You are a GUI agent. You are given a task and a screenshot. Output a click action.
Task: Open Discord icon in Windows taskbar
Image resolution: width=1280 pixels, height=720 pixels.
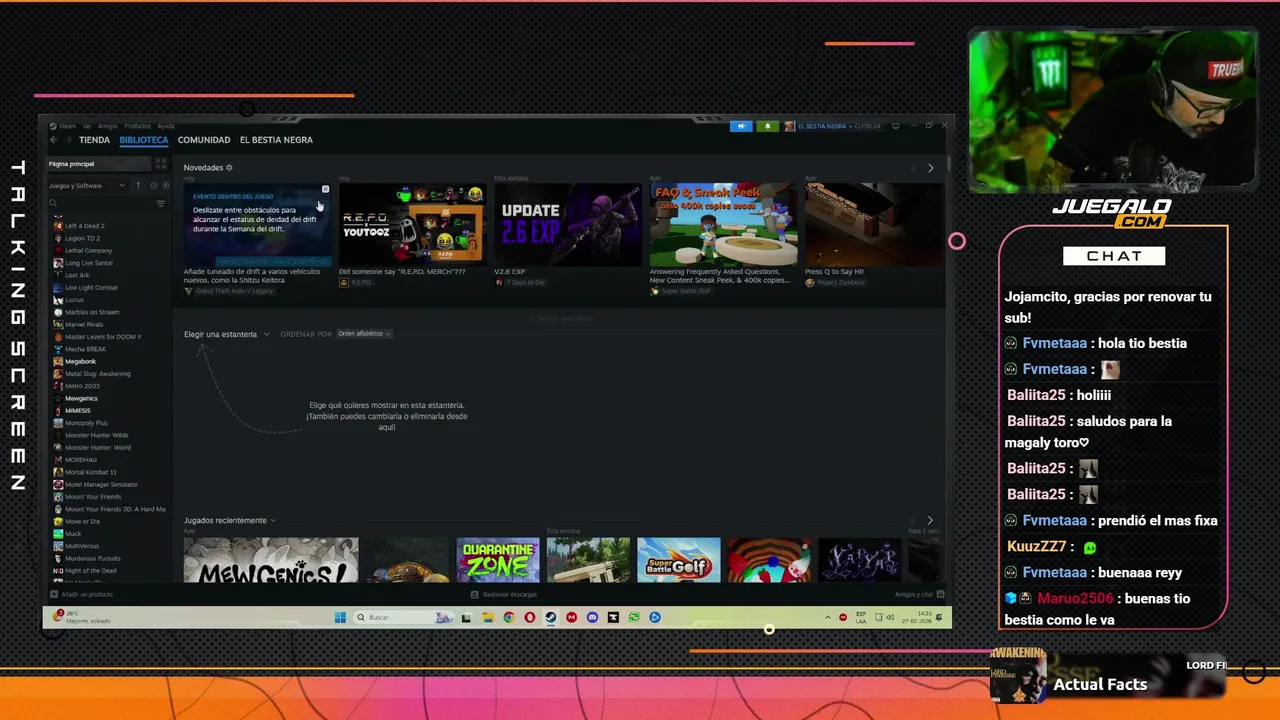[x=592, y=617]
